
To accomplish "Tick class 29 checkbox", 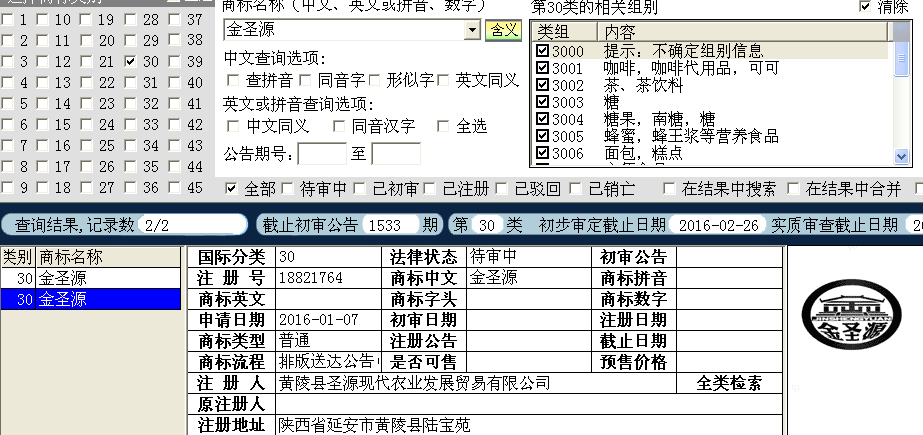I will click(131, 40).
